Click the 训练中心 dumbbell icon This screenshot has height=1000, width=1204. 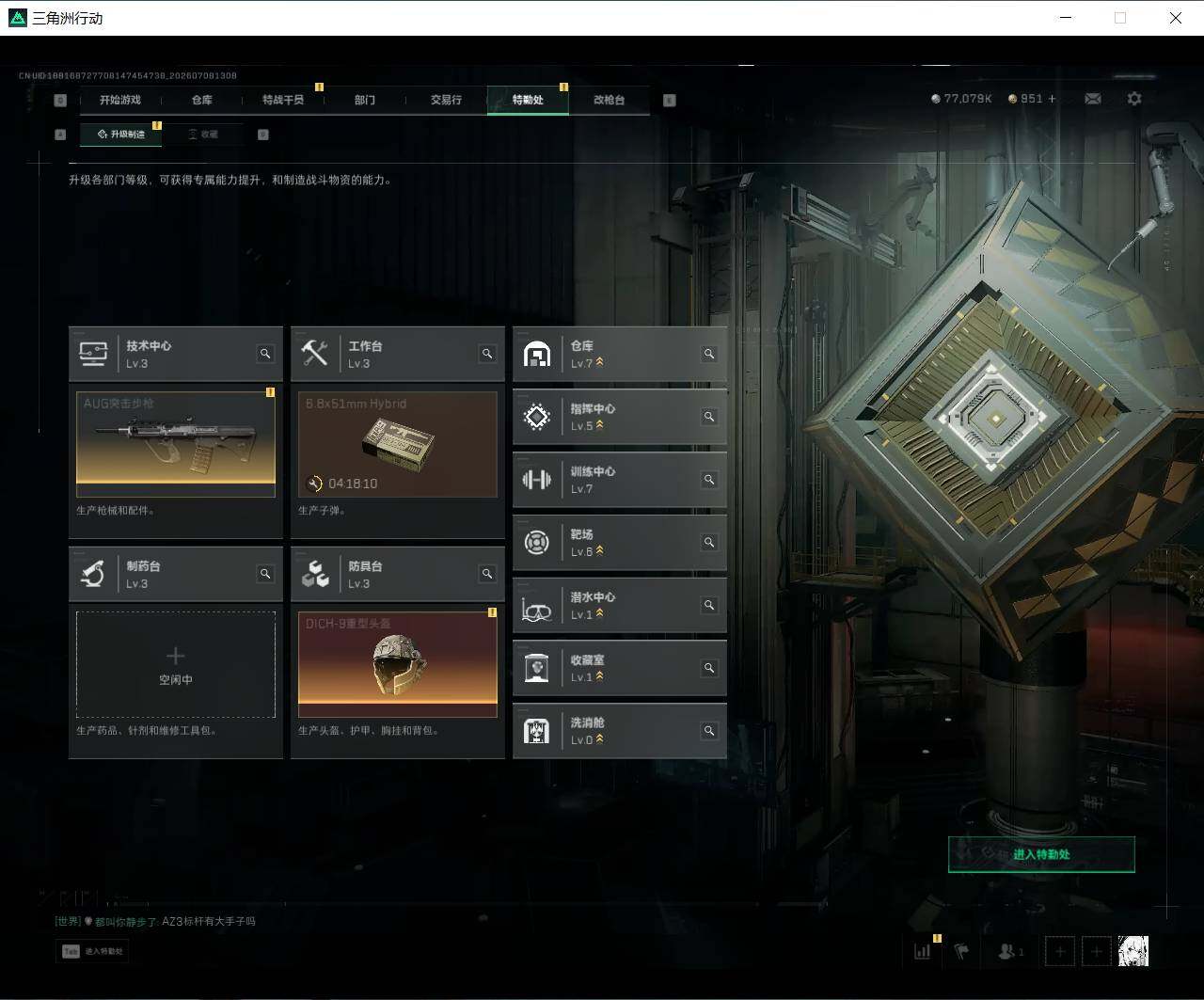(536, 480)
